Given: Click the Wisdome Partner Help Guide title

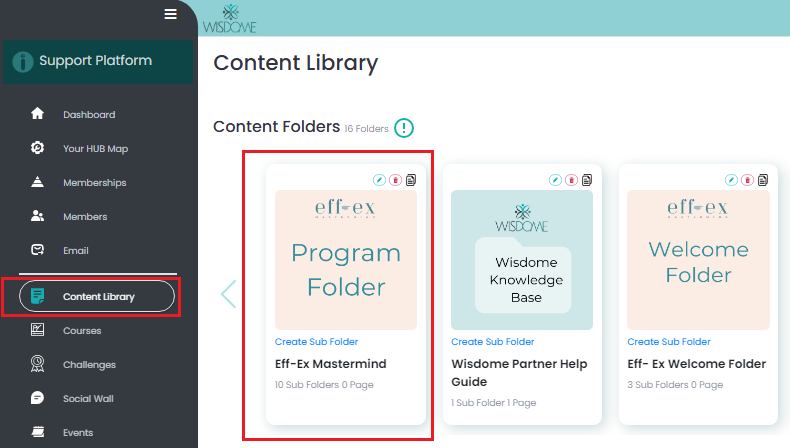Looking at the screenshot, I should click(519, 372).
